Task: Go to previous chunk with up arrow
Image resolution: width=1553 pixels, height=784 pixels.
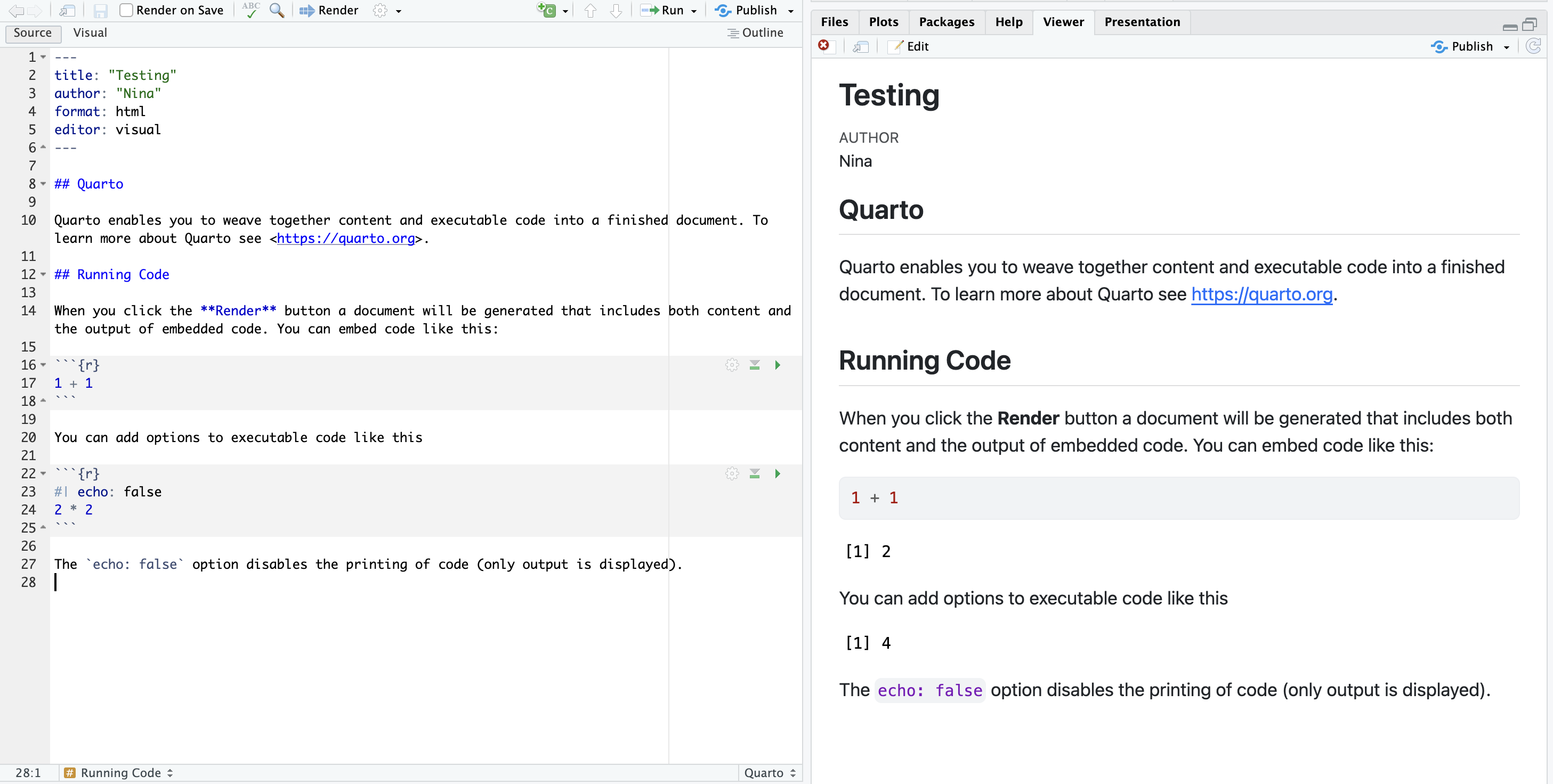Action: click(590, 10)
